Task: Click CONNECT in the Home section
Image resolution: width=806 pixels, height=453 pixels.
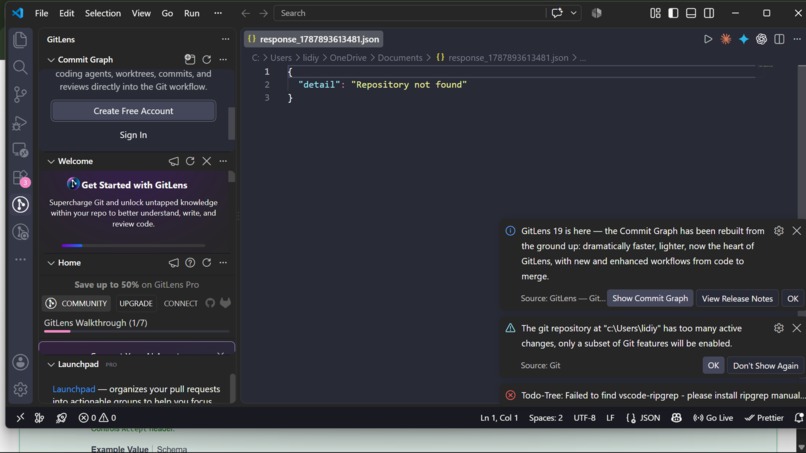Action: pos(180,303)
